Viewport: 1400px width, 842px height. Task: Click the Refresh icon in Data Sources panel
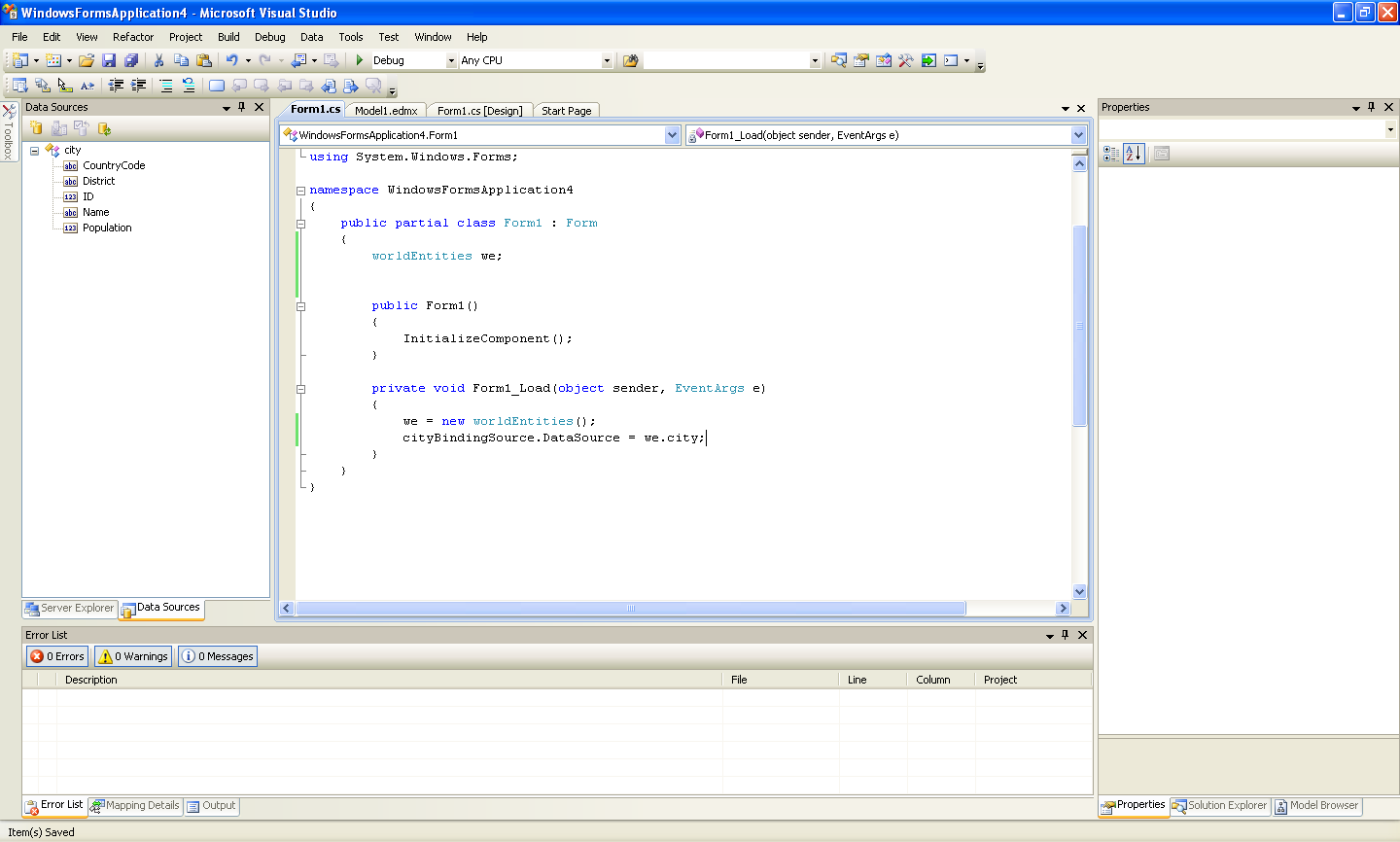(105, 128)
